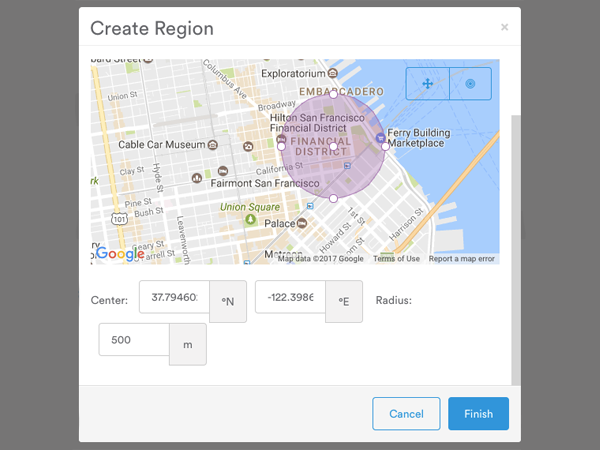Click the transit station icon below the circle

click(310, 206)
